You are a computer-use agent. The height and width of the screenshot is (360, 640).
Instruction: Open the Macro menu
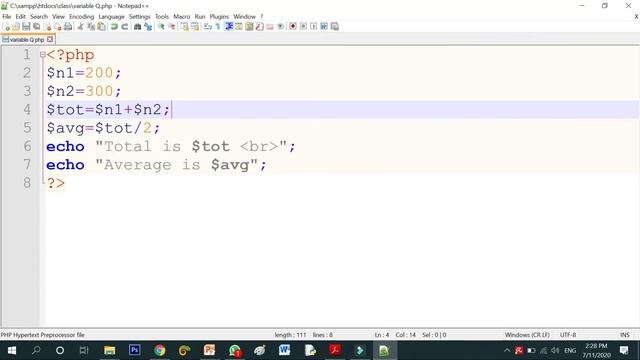click(182, 17)
